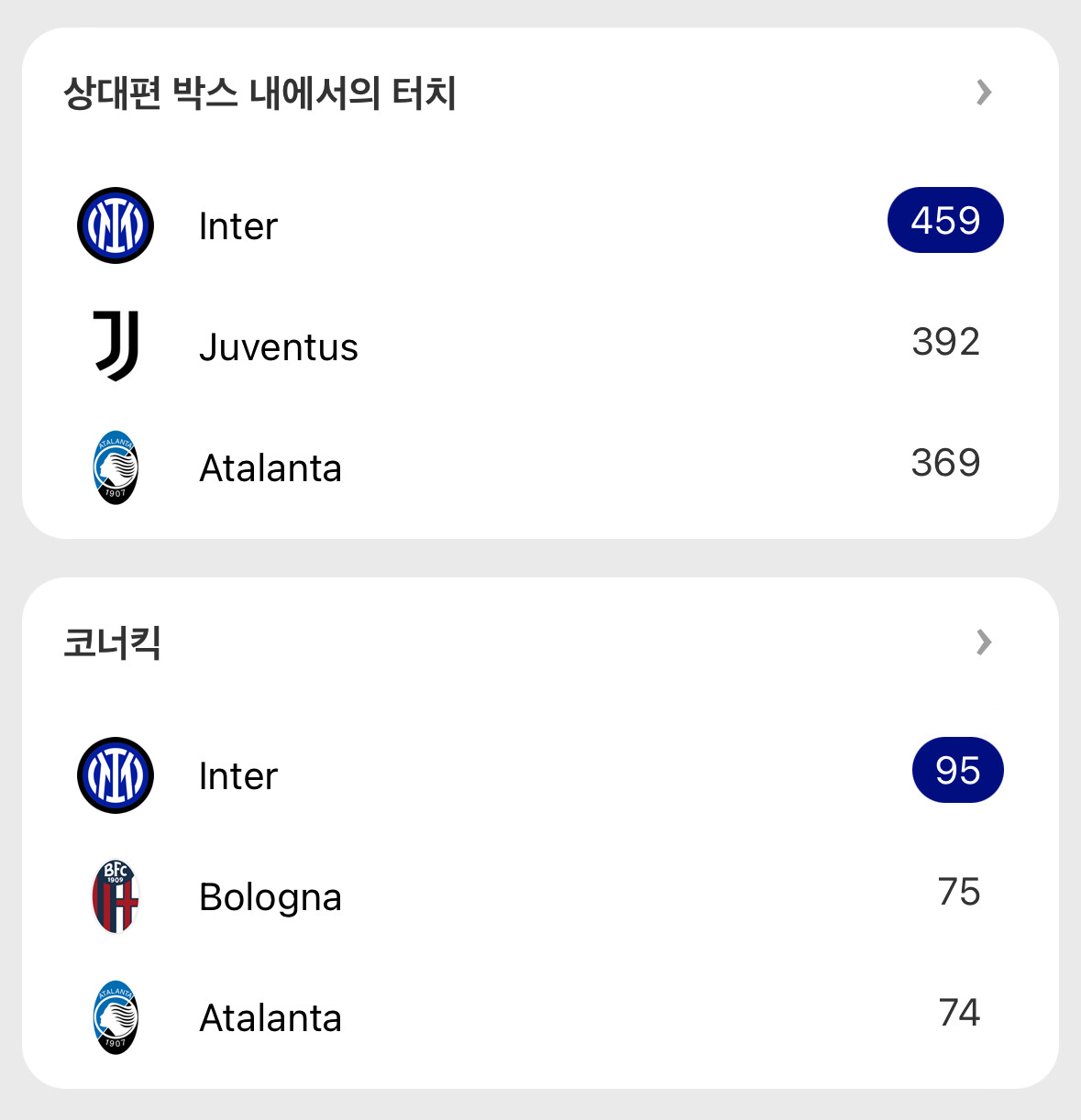Click Atalanta crest in box touches card
Image resolution: width=1081 pixels, height=1120 pixels.
(x=116, y=467)
